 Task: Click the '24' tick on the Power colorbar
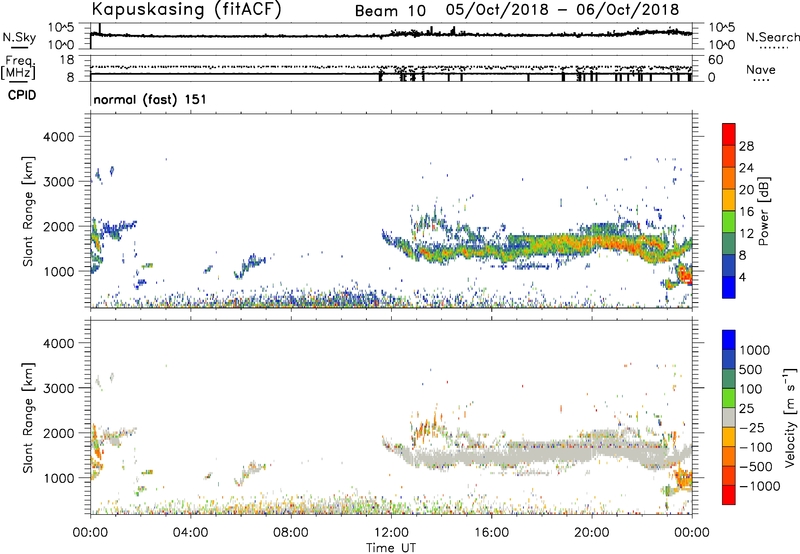[746, 168]
